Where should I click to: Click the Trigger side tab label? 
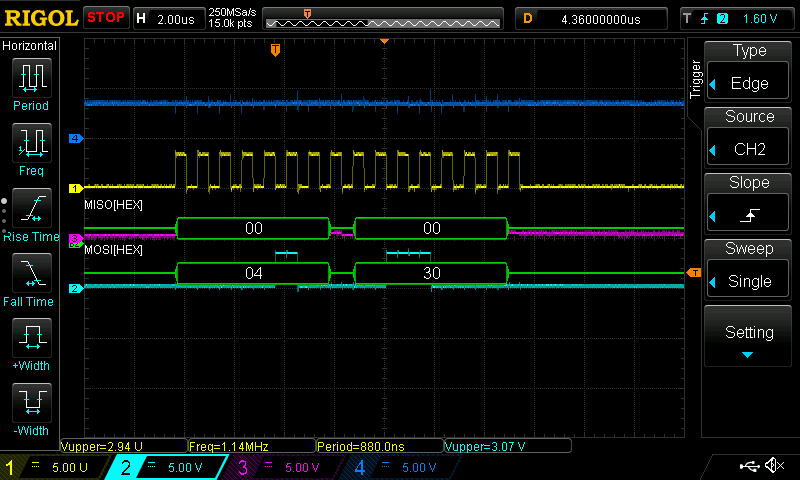click(x=695, y=79)
